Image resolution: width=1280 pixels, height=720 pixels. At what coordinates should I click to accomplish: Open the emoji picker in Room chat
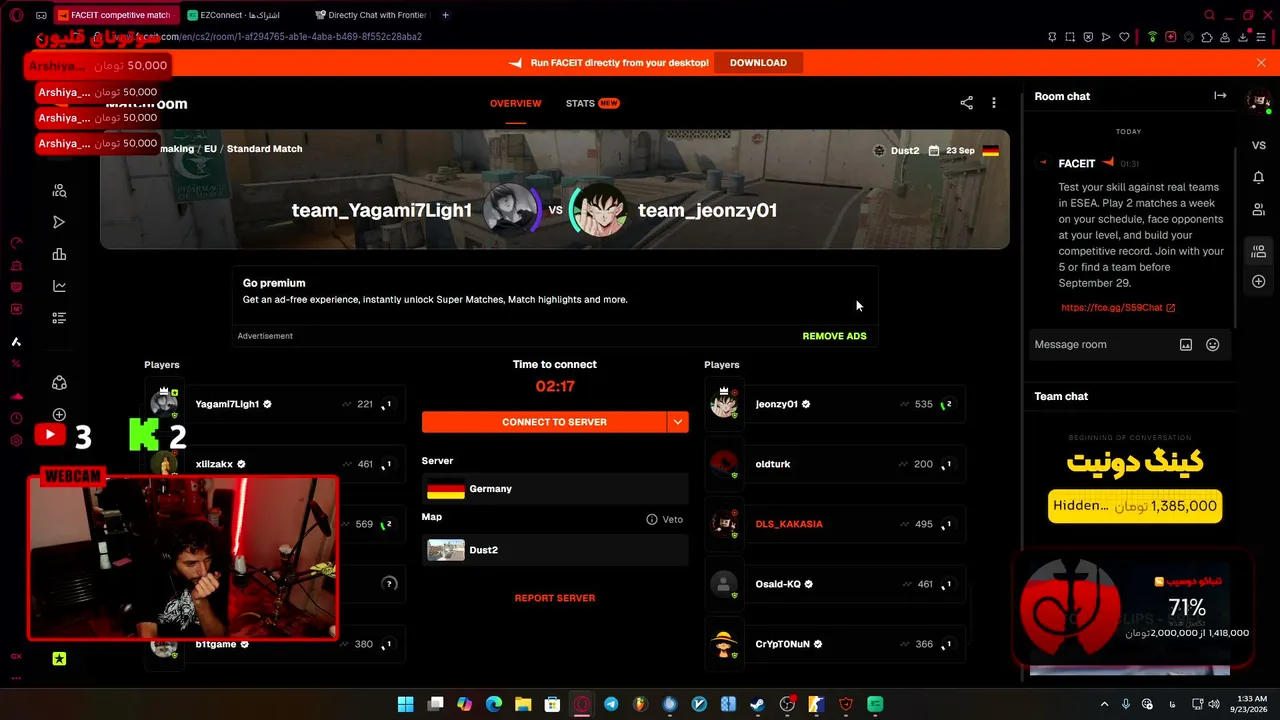click(1212, 344)
